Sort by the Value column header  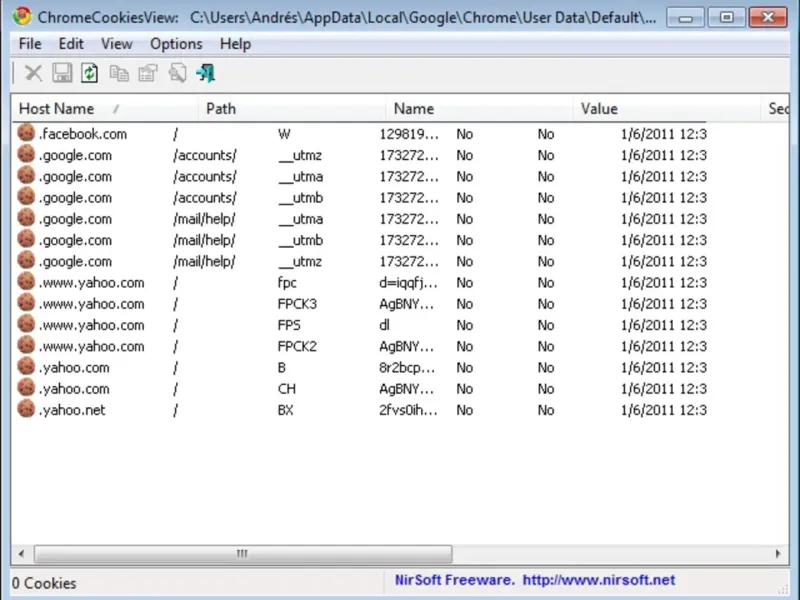pyautogui.click(x=666, y=108)
